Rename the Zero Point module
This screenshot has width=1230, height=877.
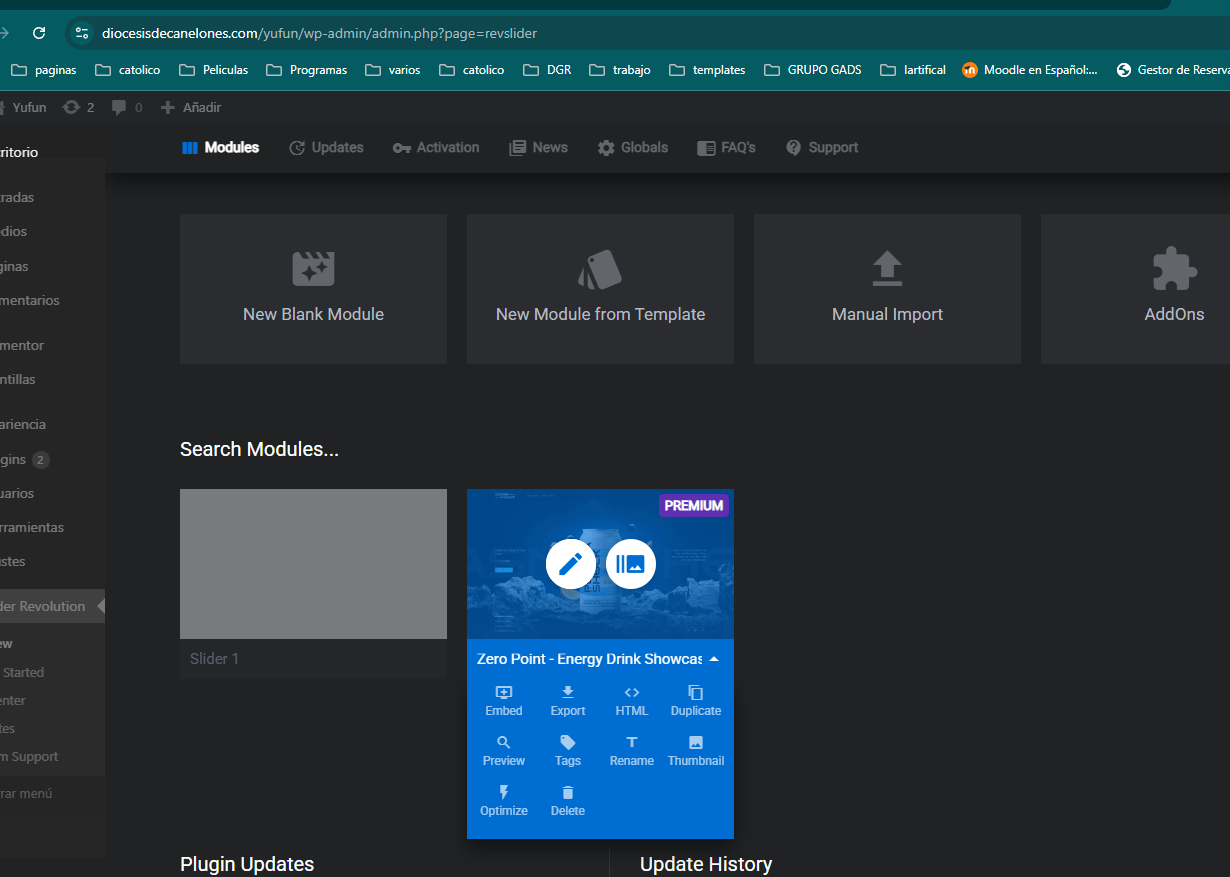[632, 751]
